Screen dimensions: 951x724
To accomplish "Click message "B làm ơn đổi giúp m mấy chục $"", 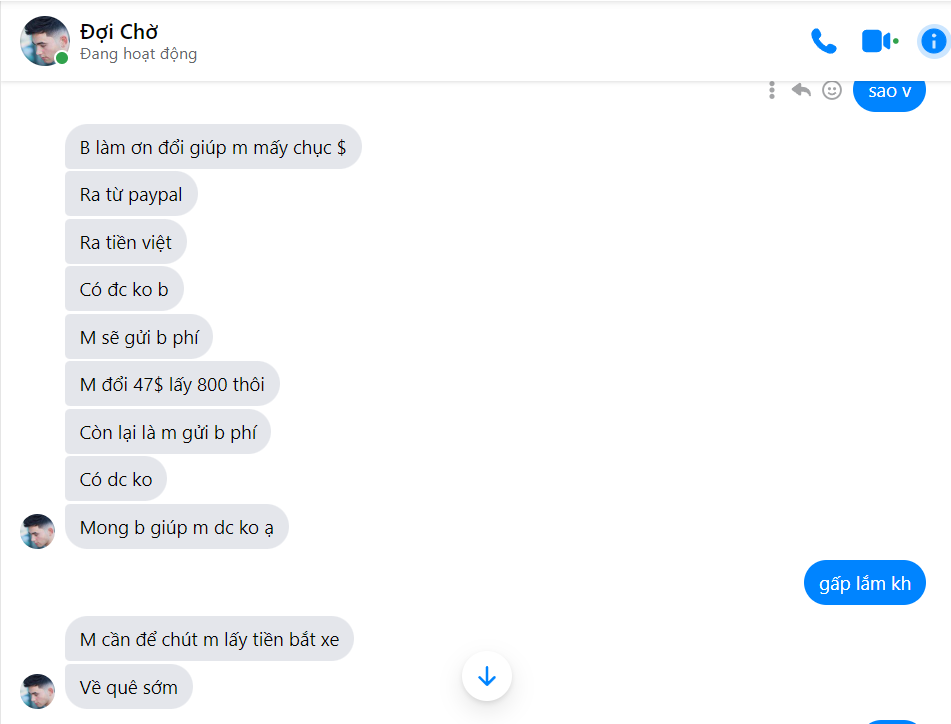I will tap(213, 148).
